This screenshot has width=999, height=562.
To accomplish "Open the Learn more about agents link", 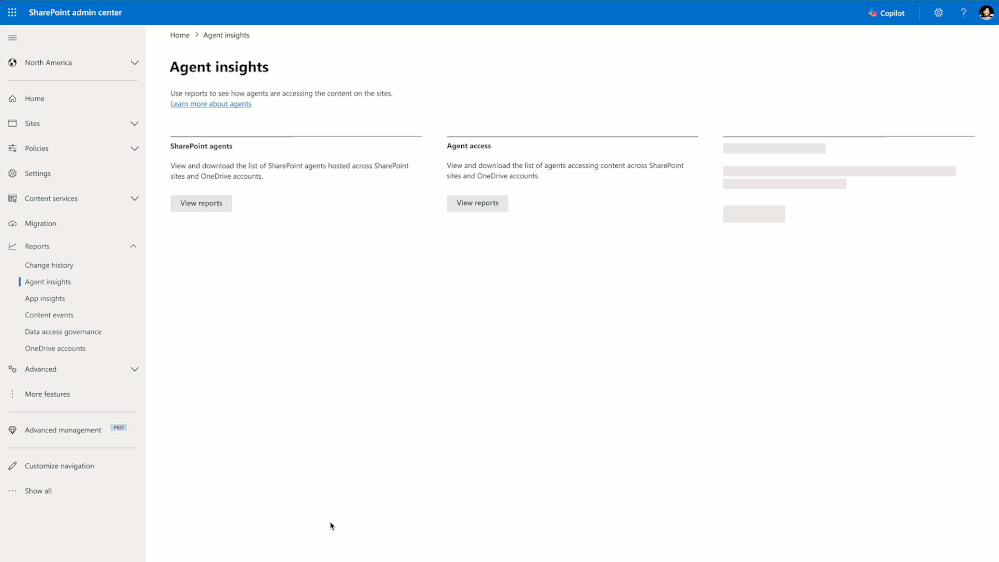I will [211, 104].
